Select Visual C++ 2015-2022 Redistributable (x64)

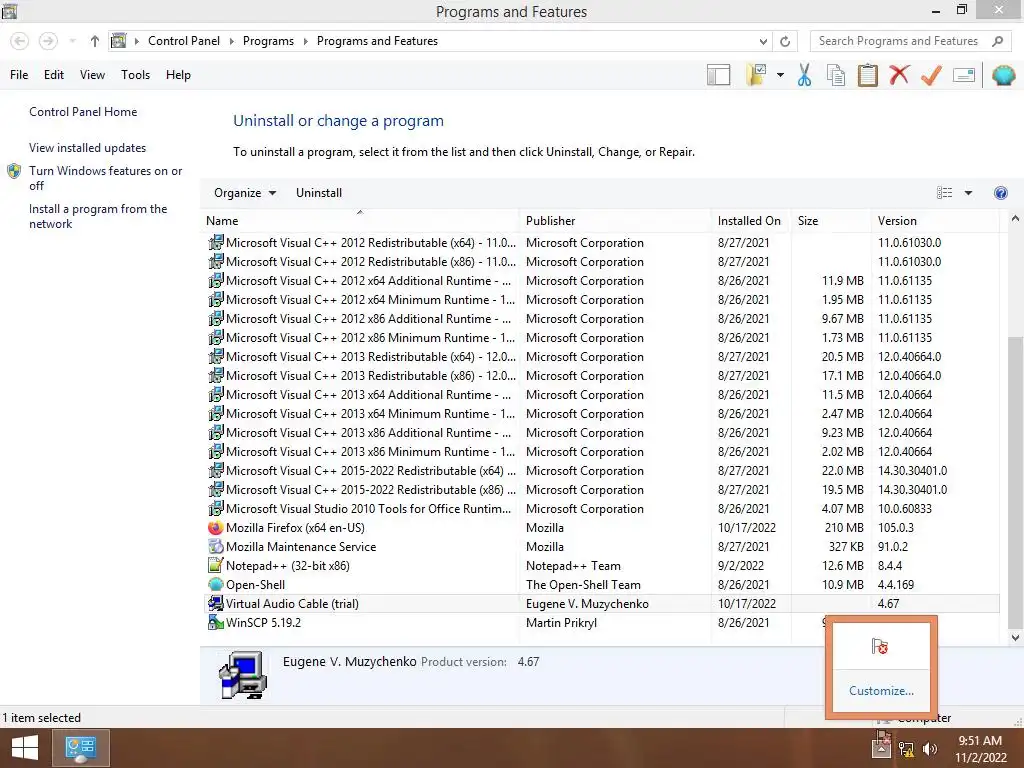[600, 471]
